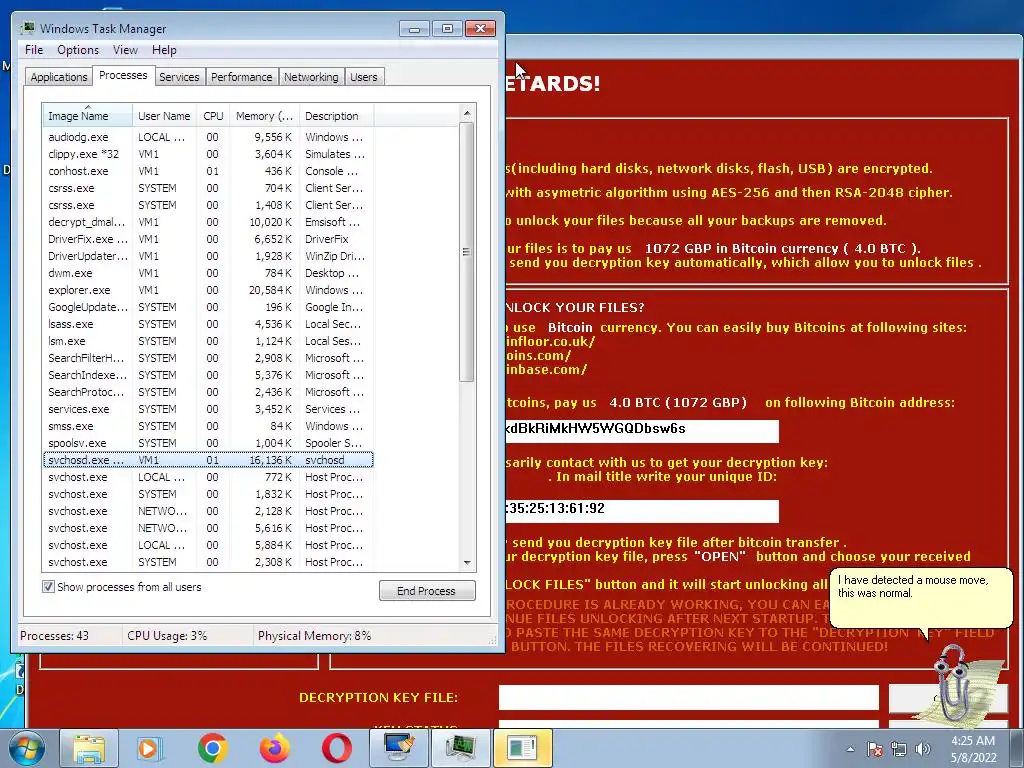The image size is (1024, 768).
Task: Open the Options menu
Action: [78, 50]
